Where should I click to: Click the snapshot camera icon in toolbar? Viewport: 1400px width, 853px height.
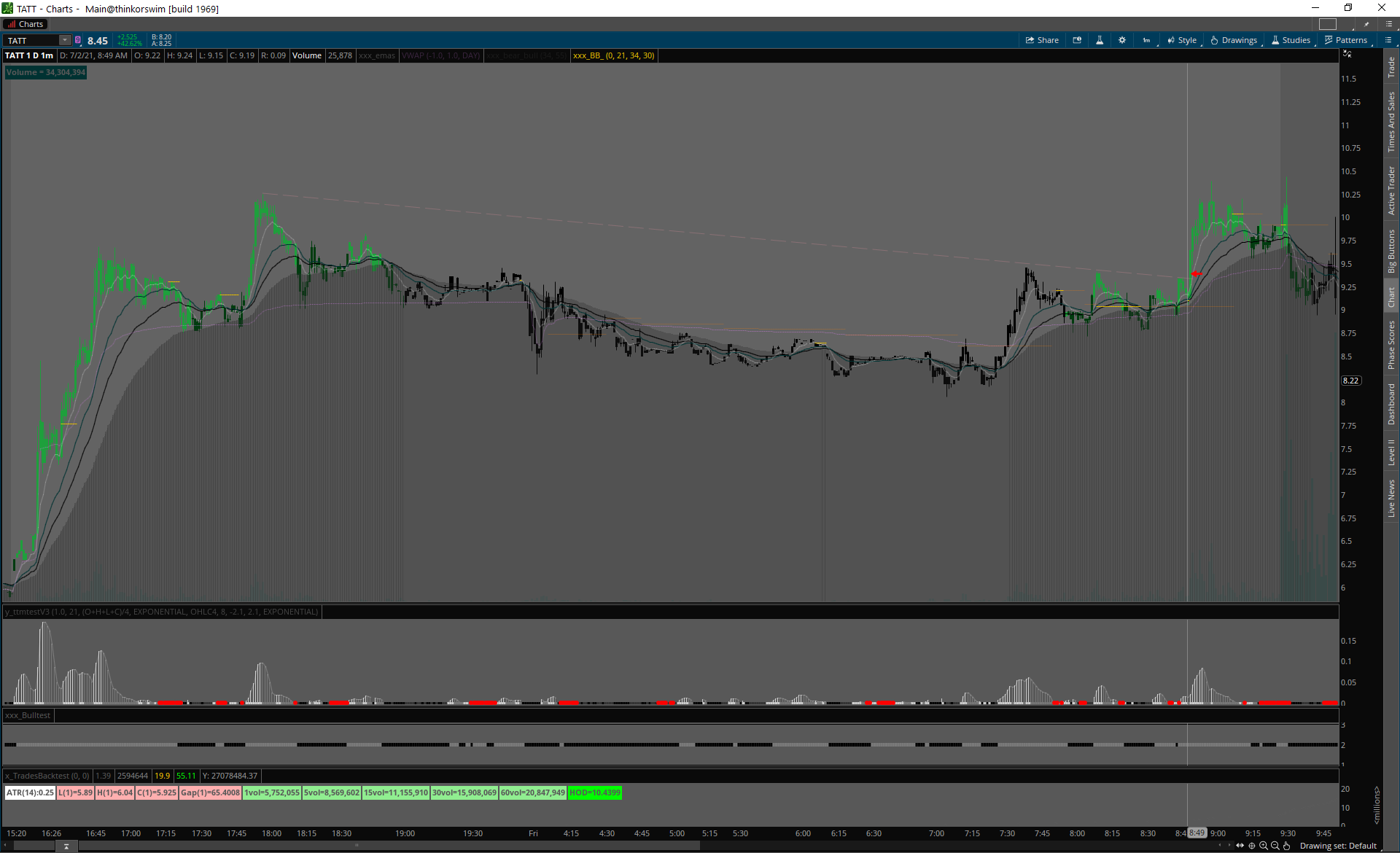coord(1077,40)
